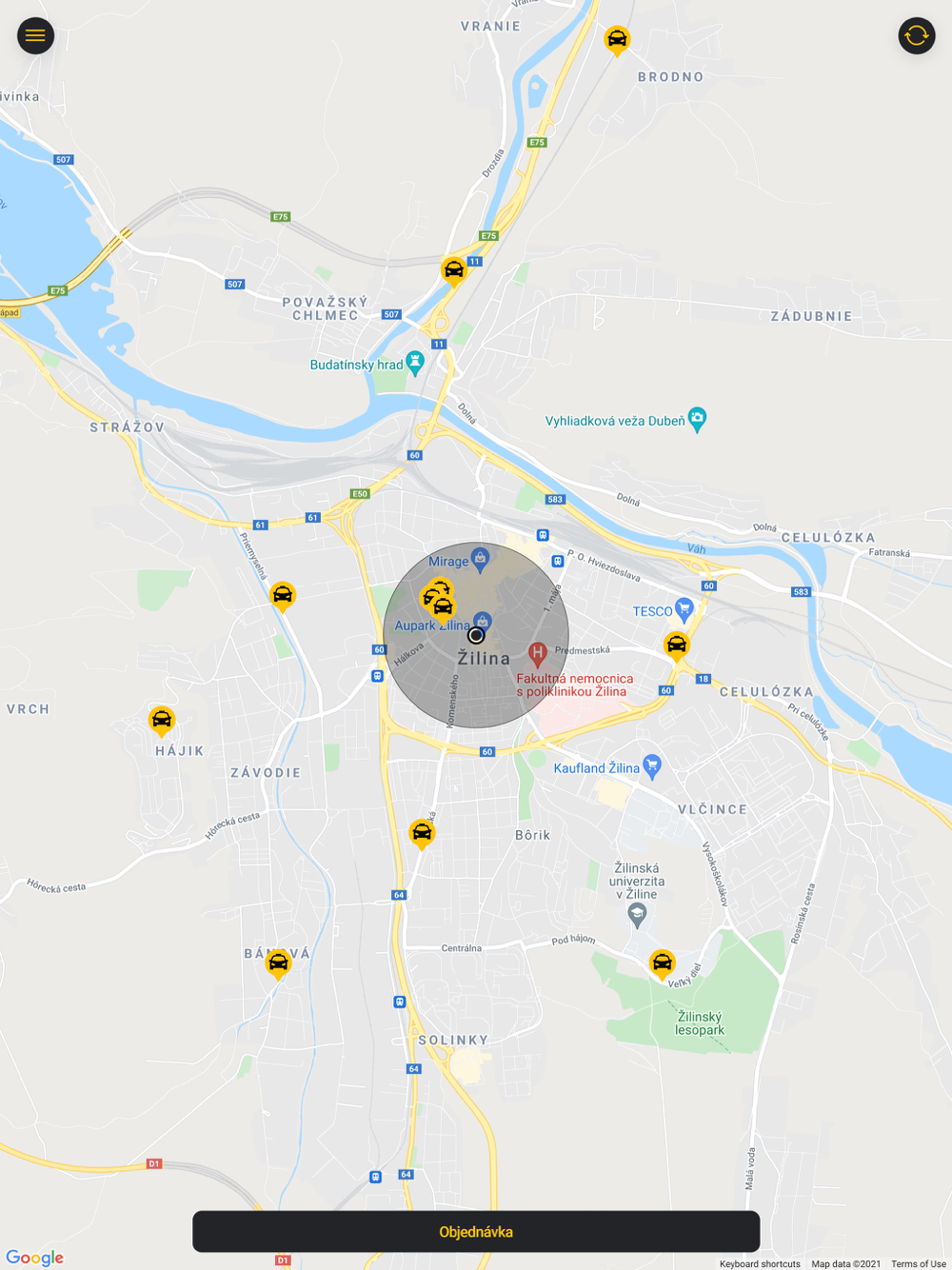
Task: Open the Budatínsky hrad castle pin
Action: 414,362
